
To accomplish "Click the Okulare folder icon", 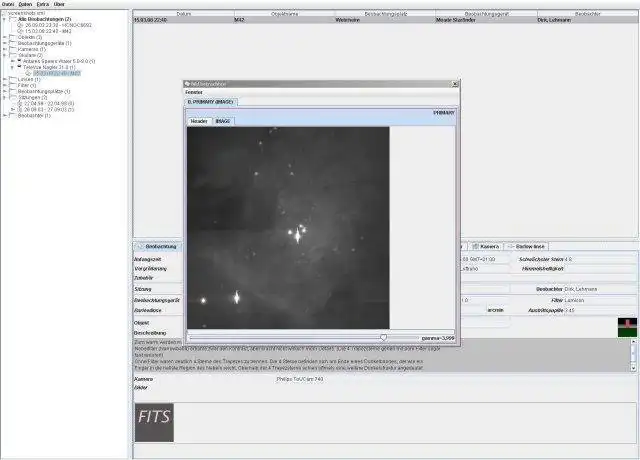I will click(x=13, y=55).
